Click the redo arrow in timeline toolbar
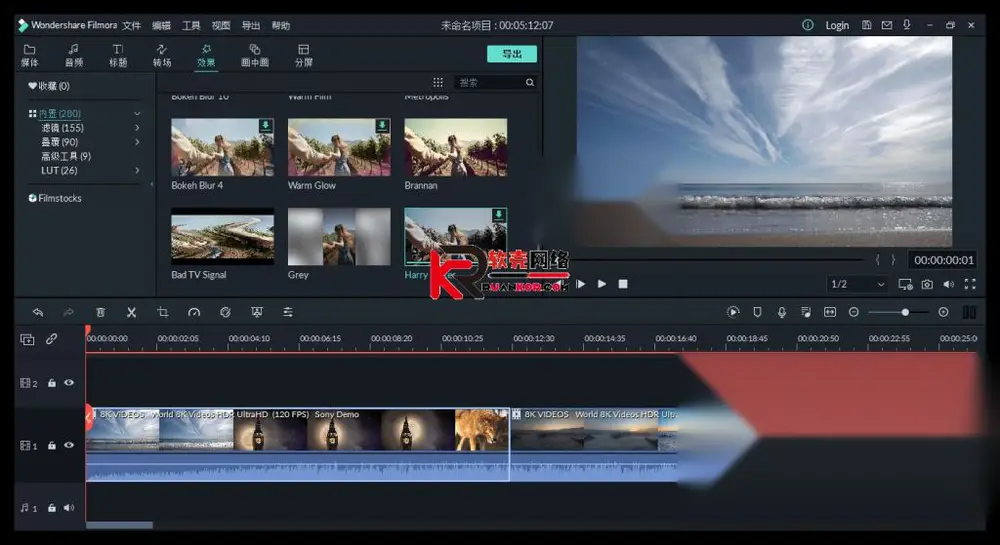The height and width of the screenshot is (545, 1000). [68, 312]
